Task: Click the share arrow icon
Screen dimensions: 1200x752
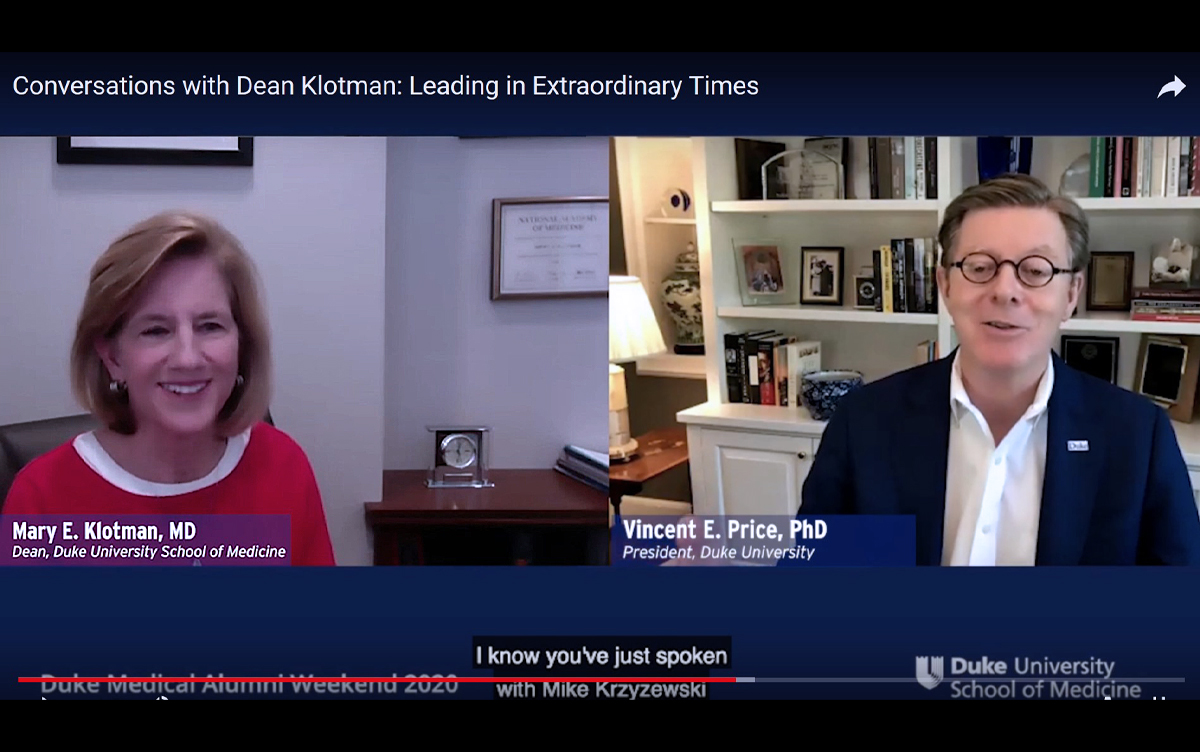Action: click(1171, 88)
